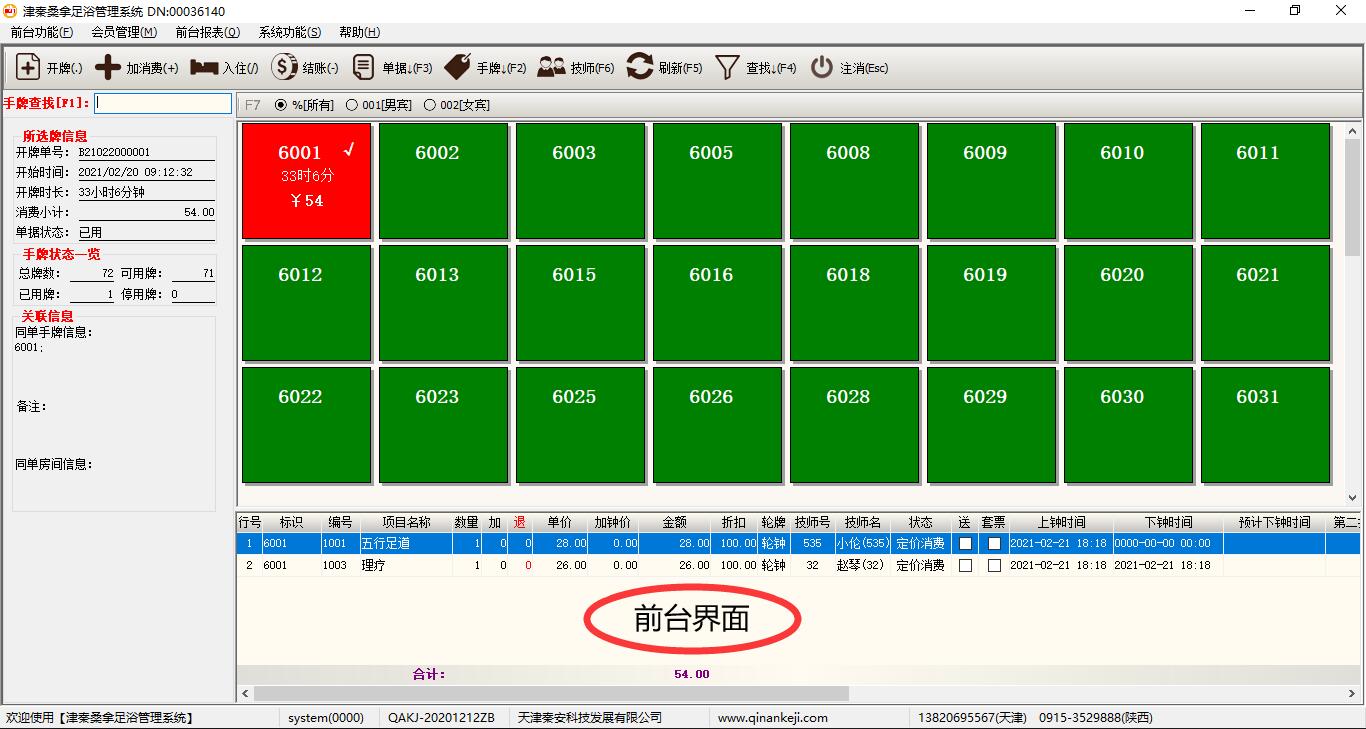Click the 手牌查找 search input field

coord(163,103)
